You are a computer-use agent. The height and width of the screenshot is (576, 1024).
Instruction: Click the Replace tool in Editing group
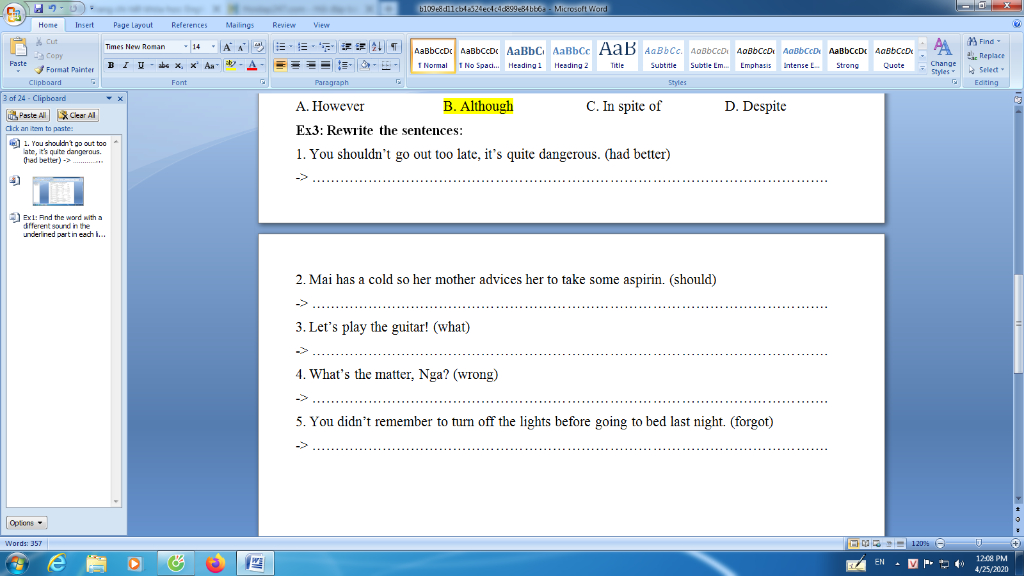tap(986, 56)
